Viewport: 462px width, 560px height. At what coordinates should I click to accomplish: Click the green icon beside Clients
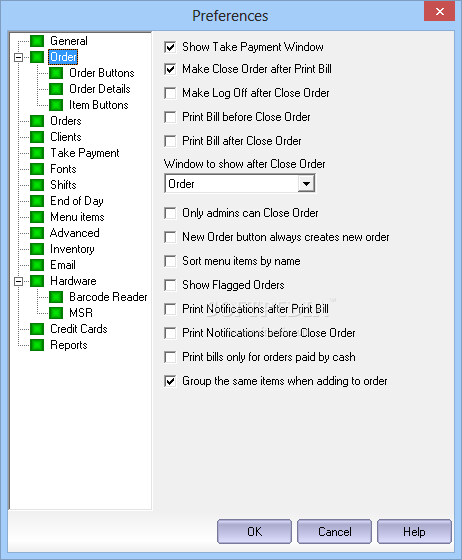pyautogui.click(x=37, y=137)
